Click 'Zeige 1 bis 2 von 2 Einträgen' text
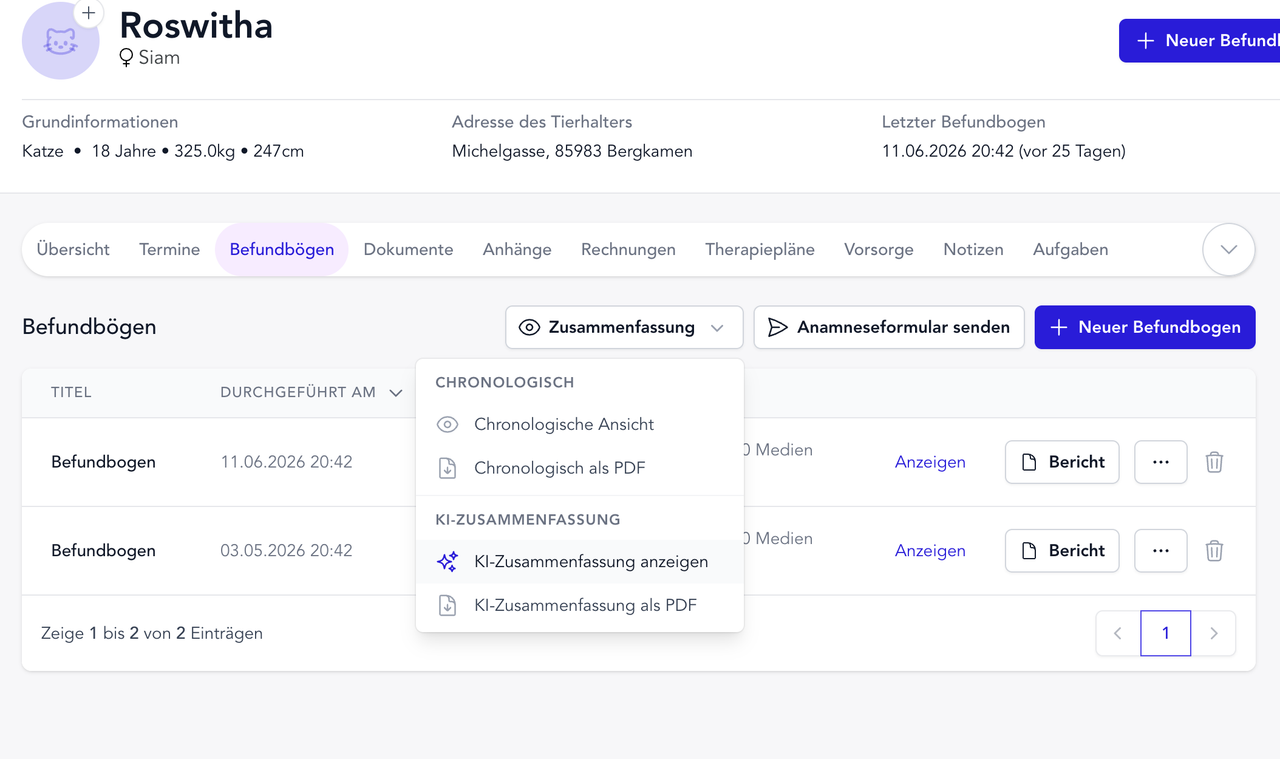Viewport: 1280px width, 759px height. [152, 633]
